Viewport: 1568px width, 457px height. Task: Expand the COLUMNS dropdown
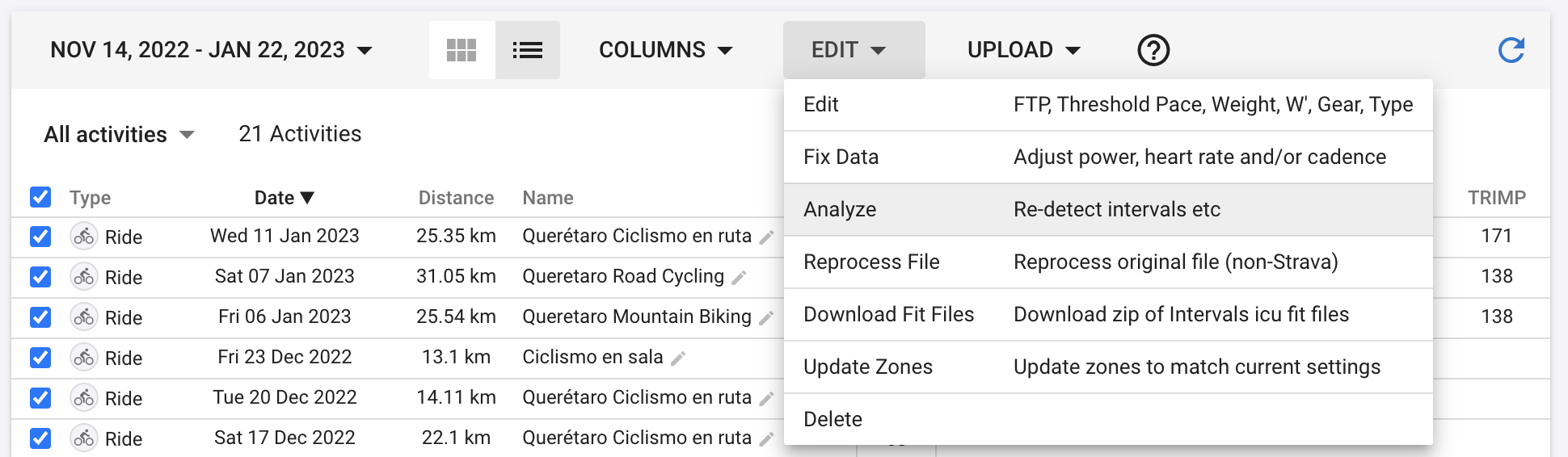pyautogui.click(x=665, y=50)
